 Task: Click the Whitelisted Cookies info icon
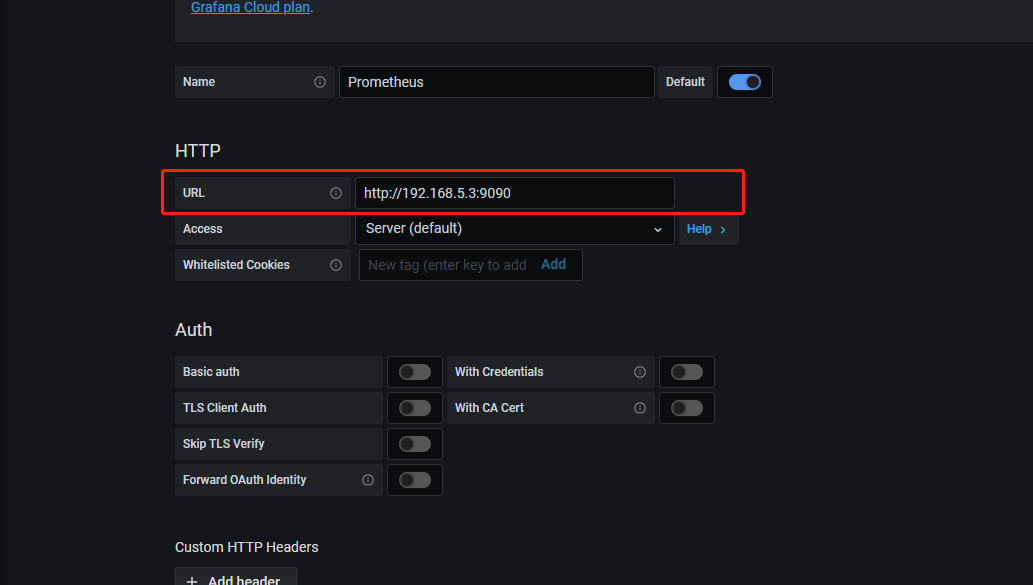click(336, 265)
